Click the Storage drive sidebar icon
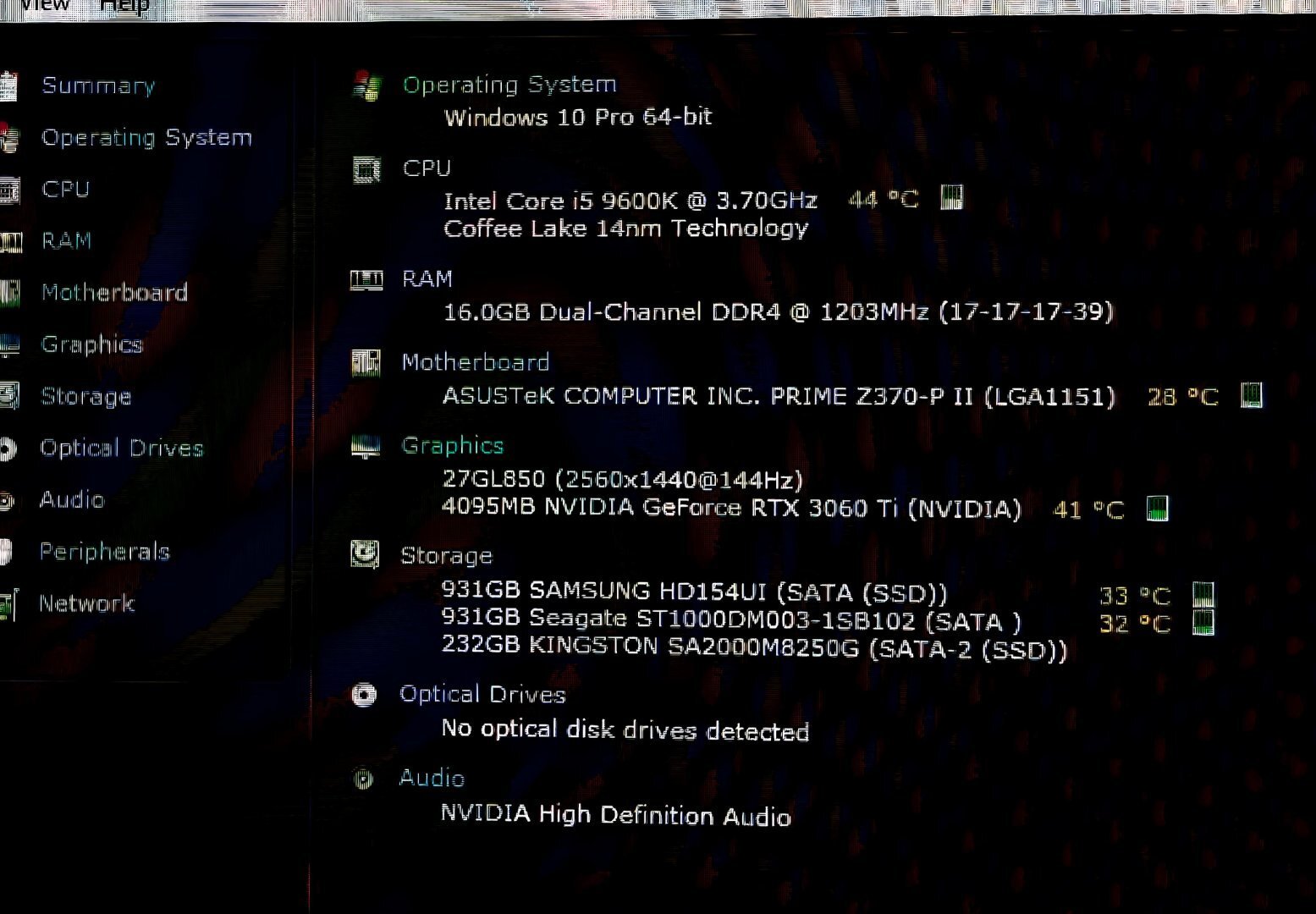This screenshot has width=1316, height=914. (x=9, y=396)
